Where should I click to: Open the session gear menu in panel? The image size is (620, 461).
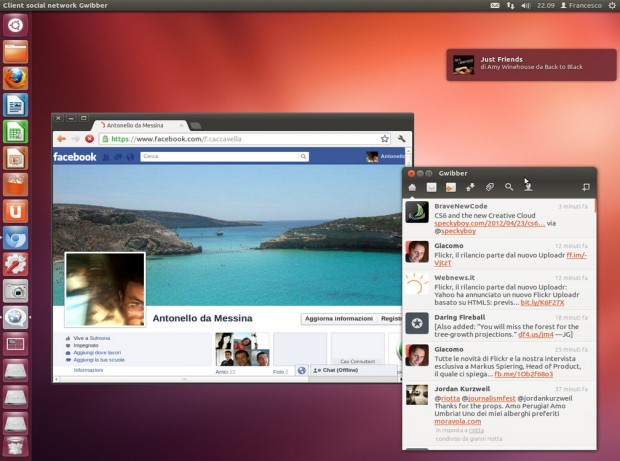point(612,6)
